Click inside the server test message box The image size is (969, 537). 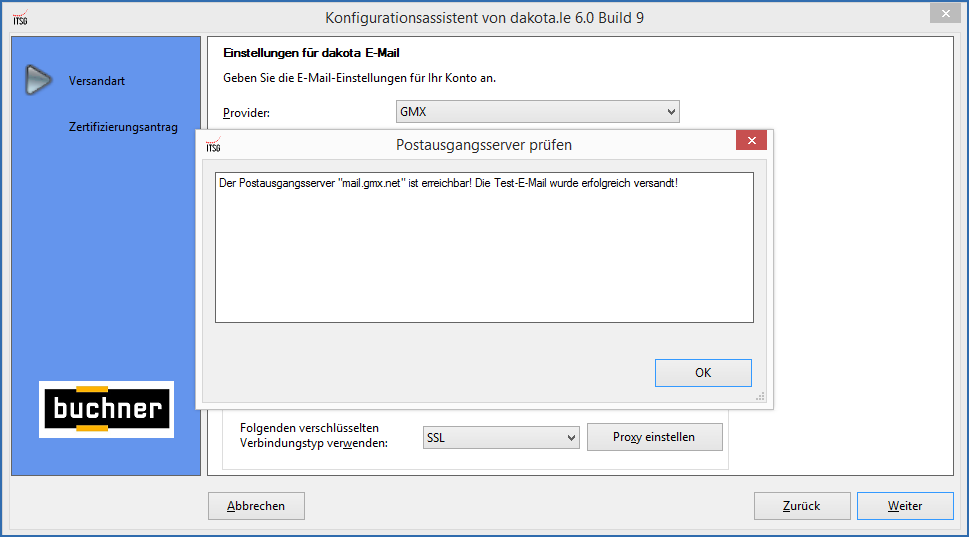click(x=484, y=248)
